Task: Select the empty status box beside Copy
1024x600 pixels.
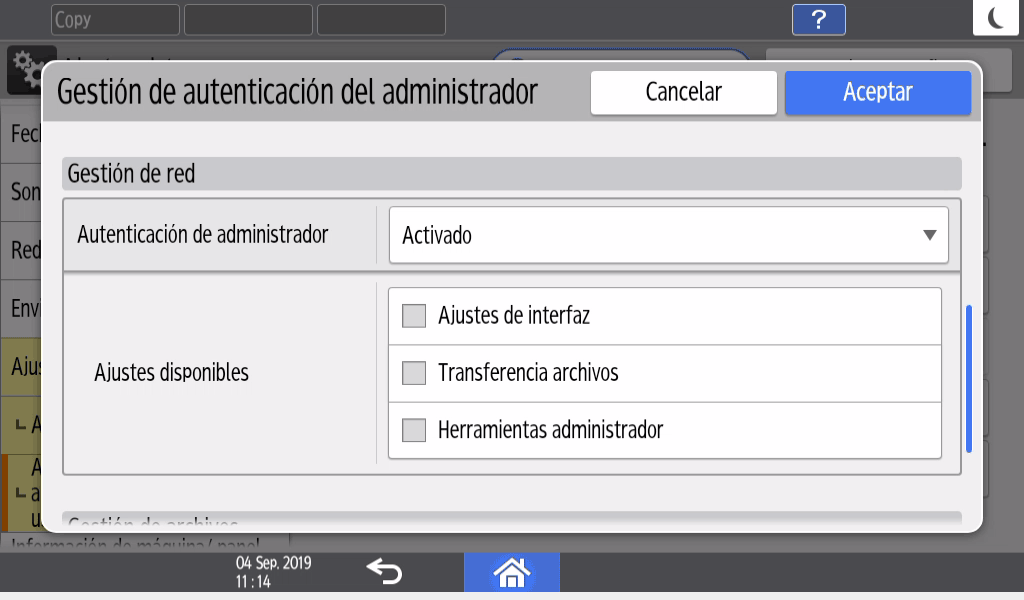Action: click(x=249, y=20)
